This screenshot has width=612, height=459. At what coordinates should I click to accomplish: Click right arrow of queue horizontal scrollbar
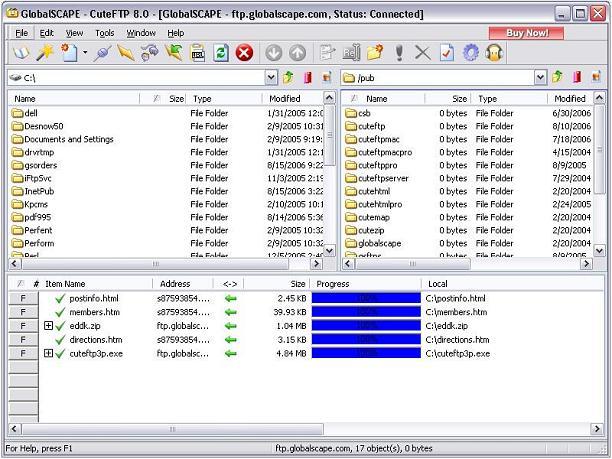[596, 429]
